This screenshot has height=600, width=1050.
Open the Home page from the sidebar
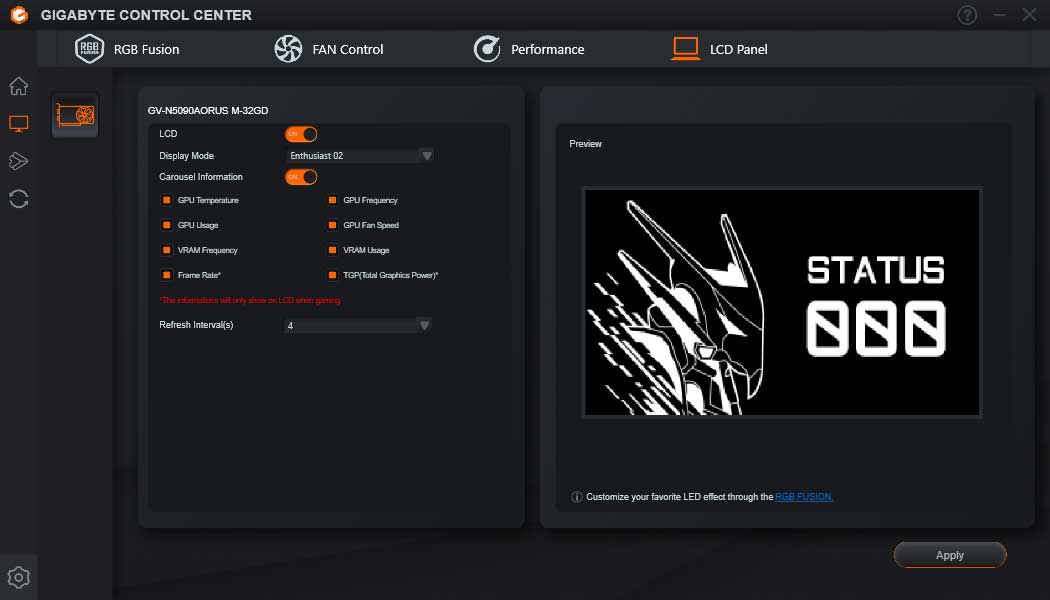[x=18, y=86]
